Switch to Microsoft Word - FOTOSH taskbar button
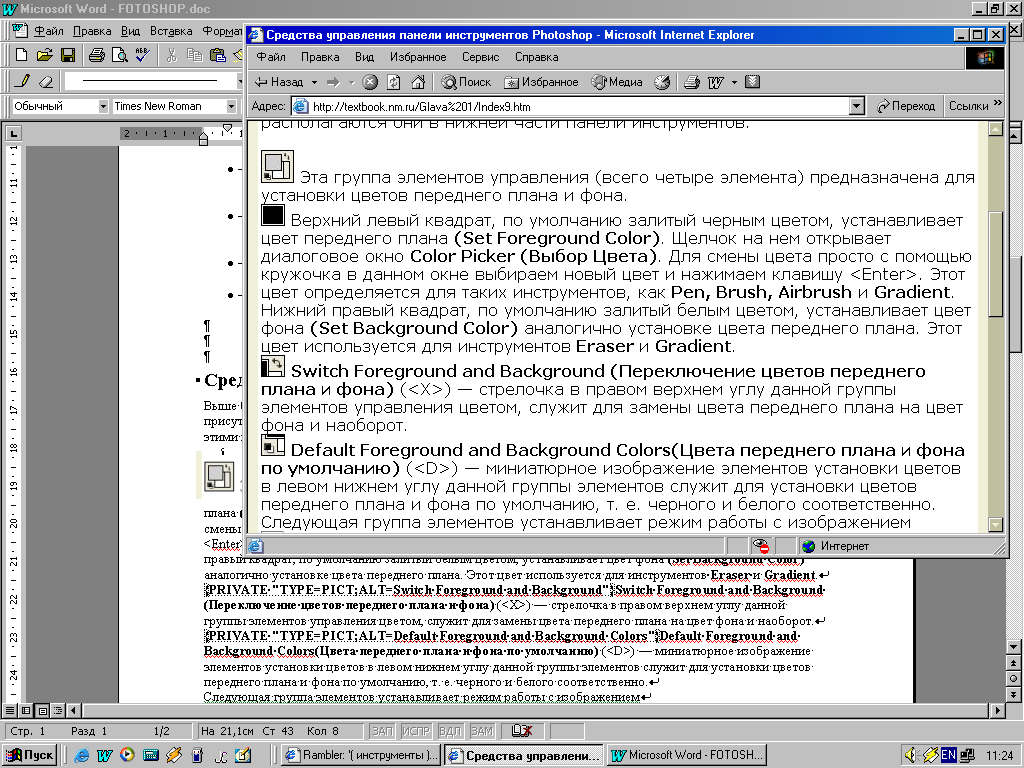The height and width of the screenshot is (768, 1024). click(x=686, y=756)
